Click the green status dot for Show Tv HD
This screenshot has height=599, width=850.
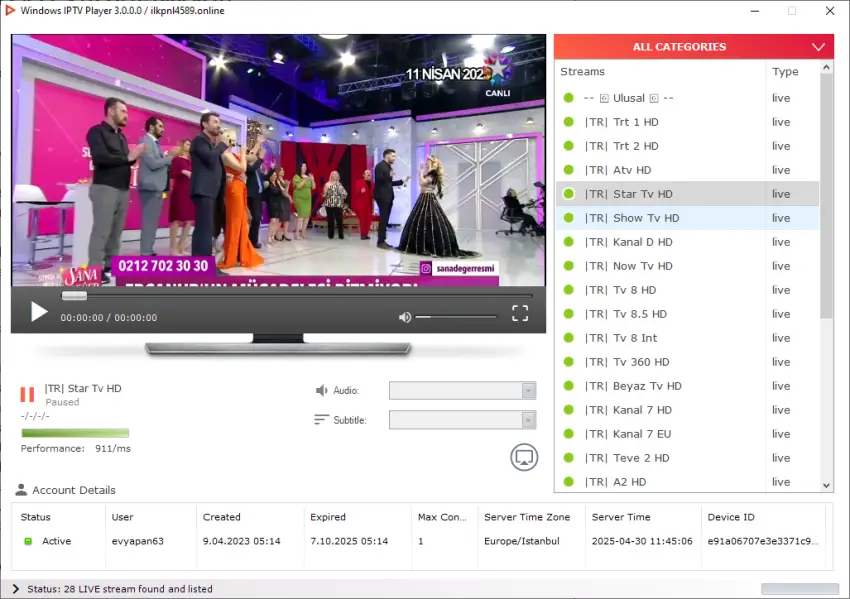point(569,218)
